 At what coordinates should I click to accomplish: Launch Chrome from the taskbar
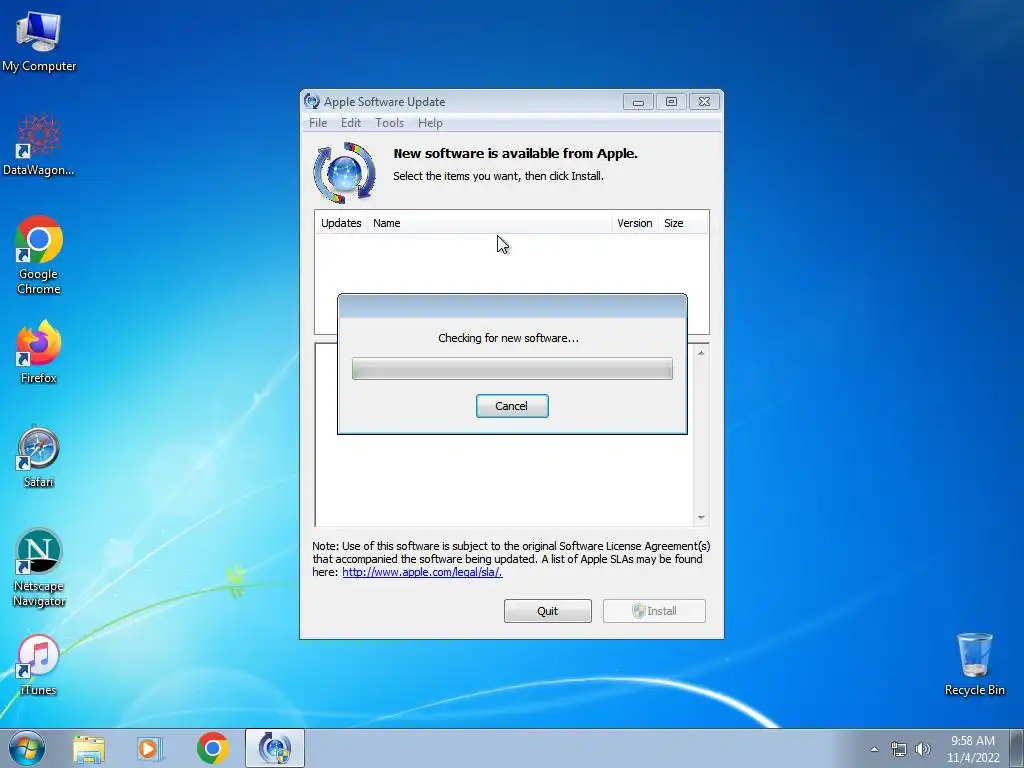tap(212, 748)
